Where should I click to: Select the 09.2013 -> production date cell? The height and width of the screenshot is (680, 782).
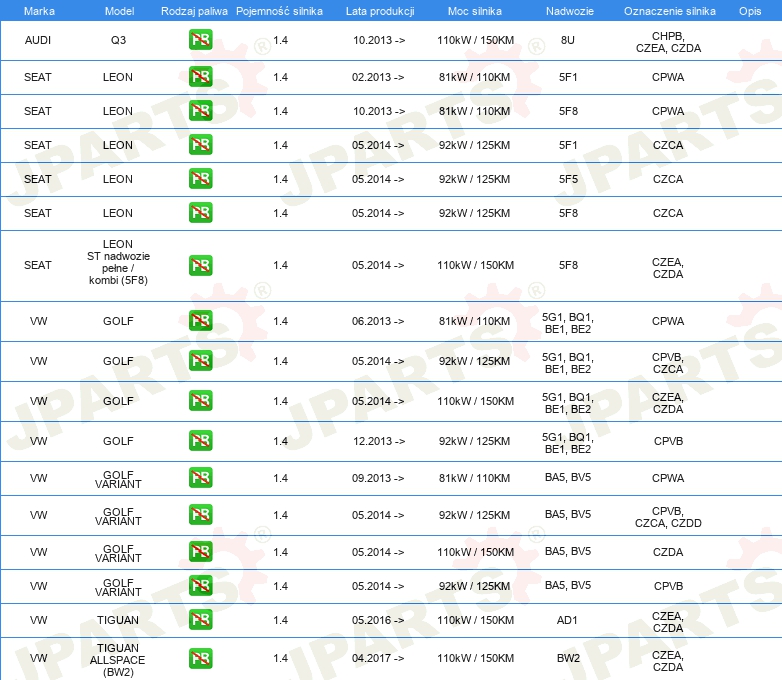click(x=378, y=478)
